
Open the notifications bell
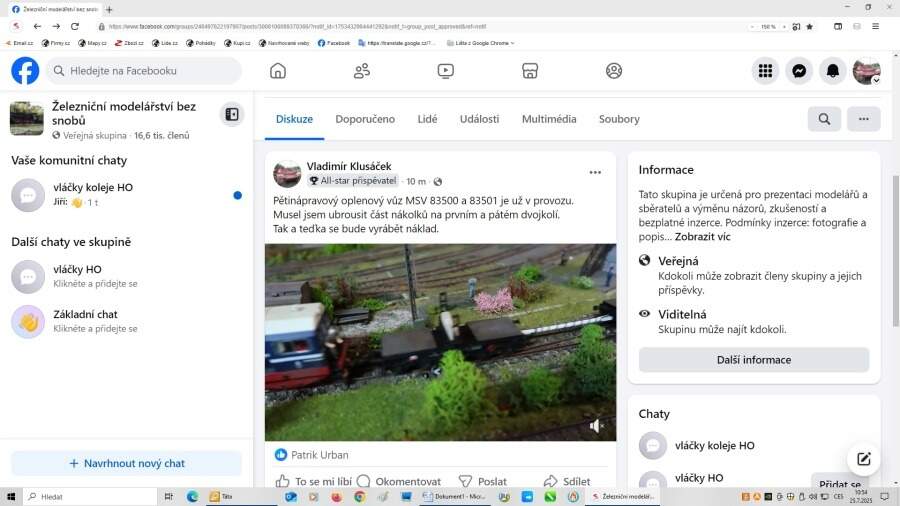click(833, 71)
